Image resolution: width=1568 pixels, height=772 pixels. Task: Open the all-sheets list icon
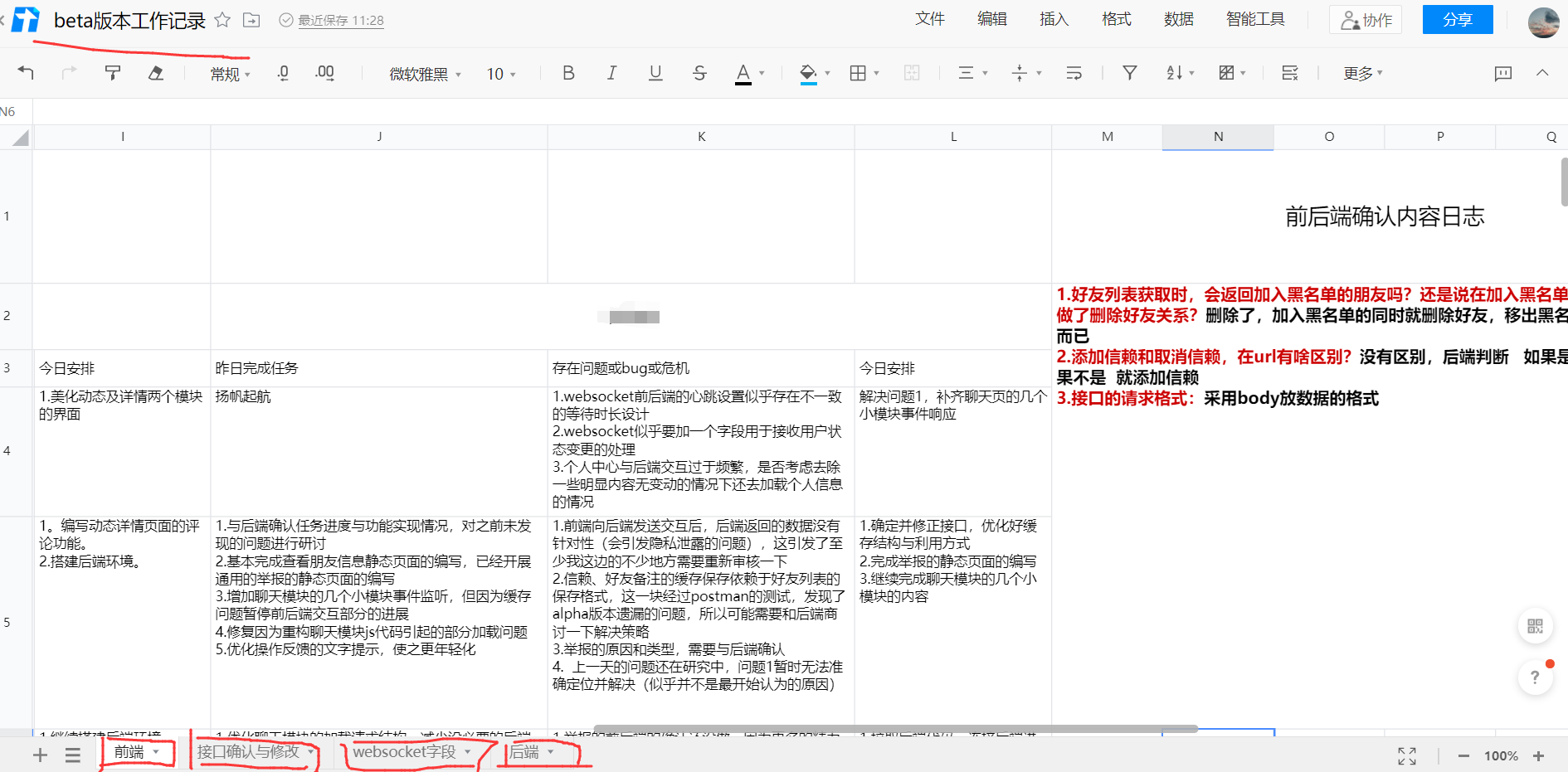73,755
